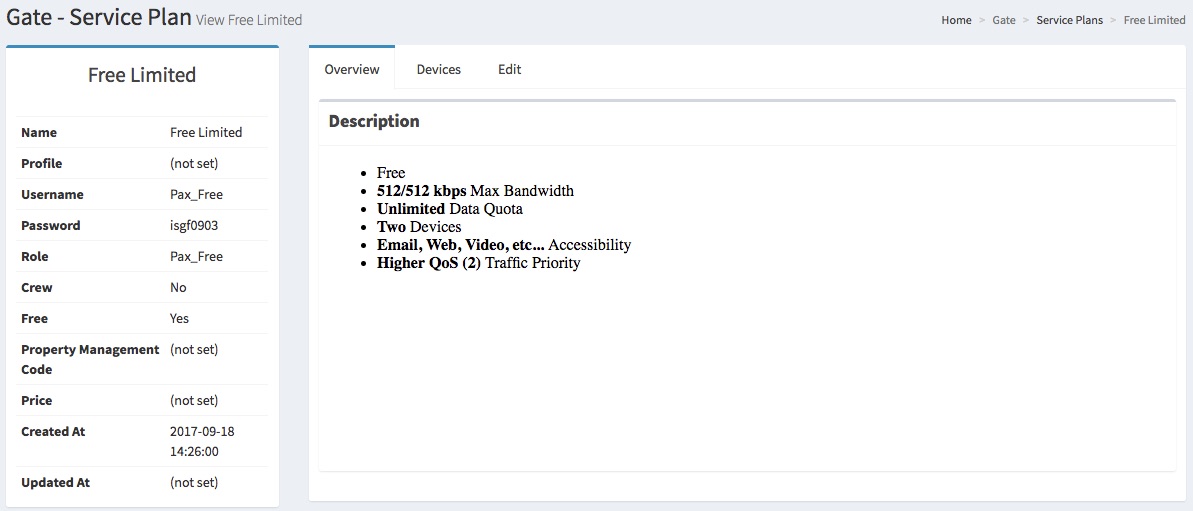Click the Username value Pax_Free
This screenshot has width=1193, height=511.
pos(195,194)
